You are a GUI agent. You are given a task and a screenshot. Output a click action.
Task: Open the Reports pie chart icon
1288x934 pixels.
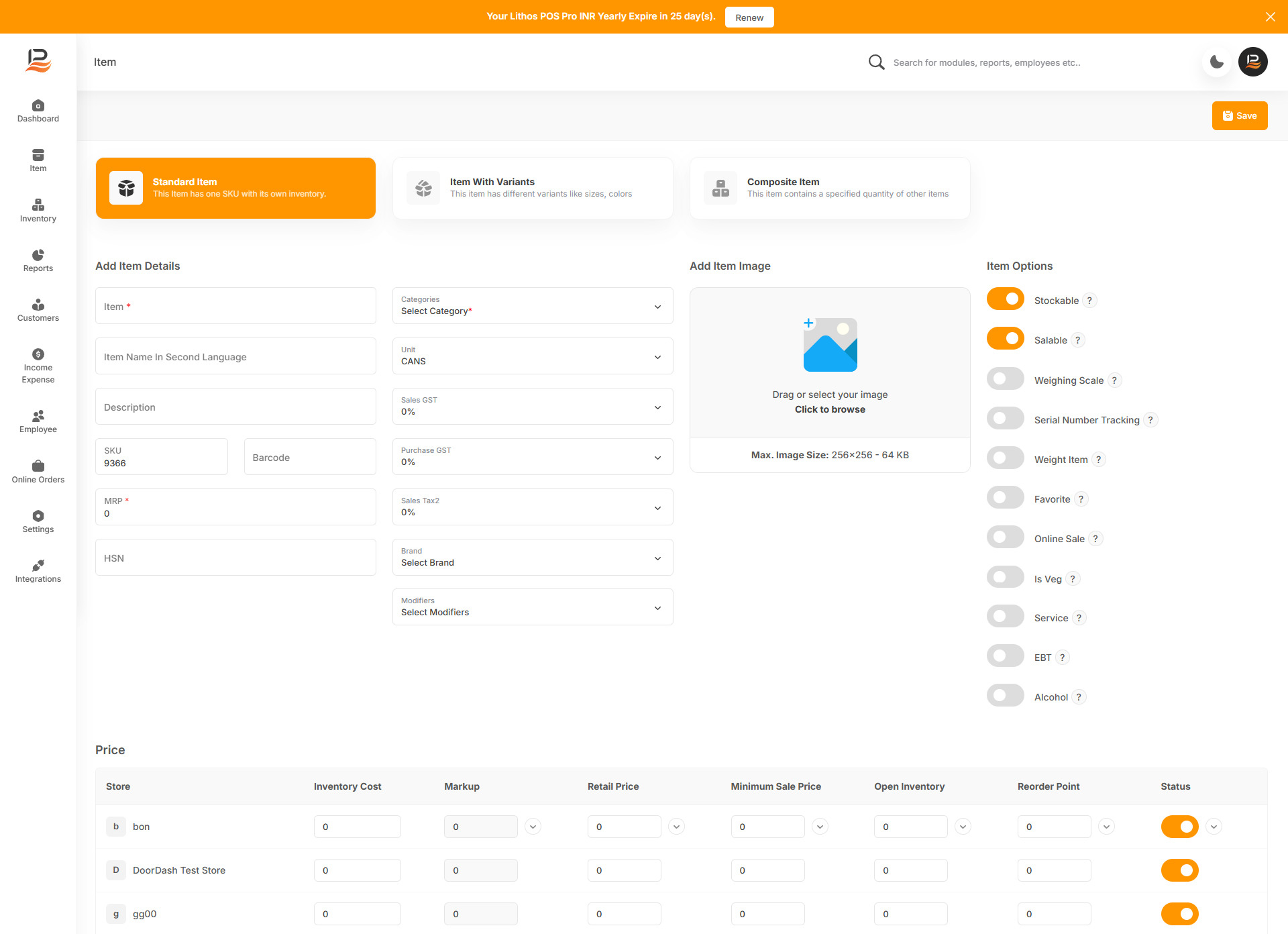[x=38, y=255]
